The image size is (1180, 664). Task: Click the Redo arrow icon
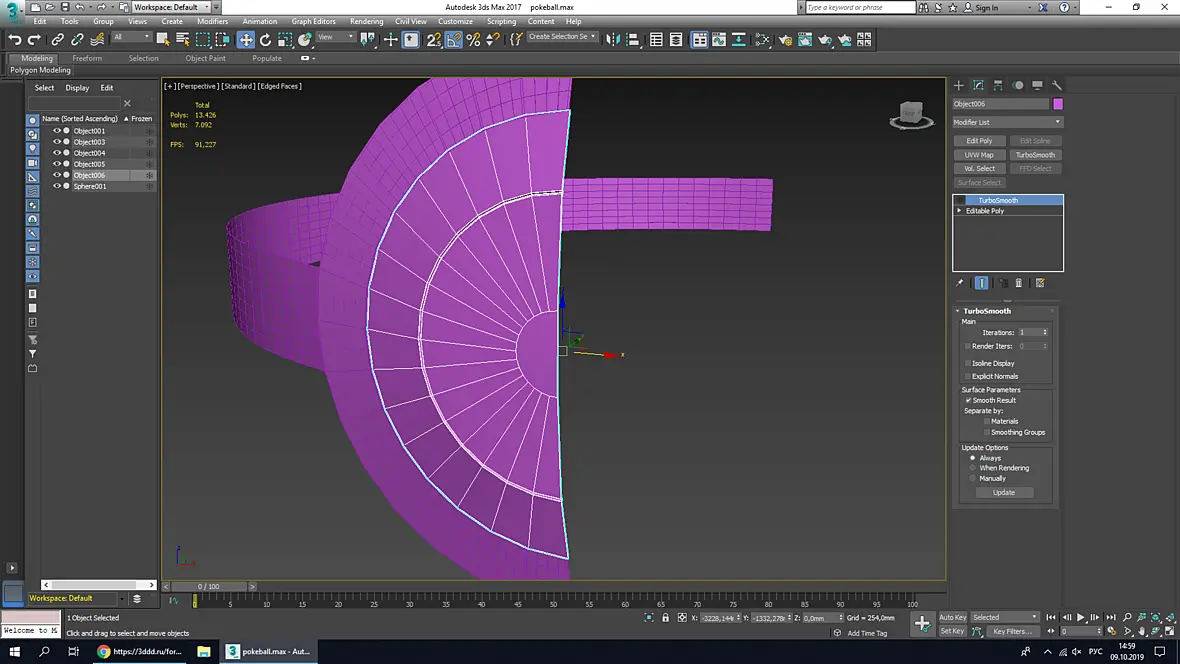pos(34,40)
